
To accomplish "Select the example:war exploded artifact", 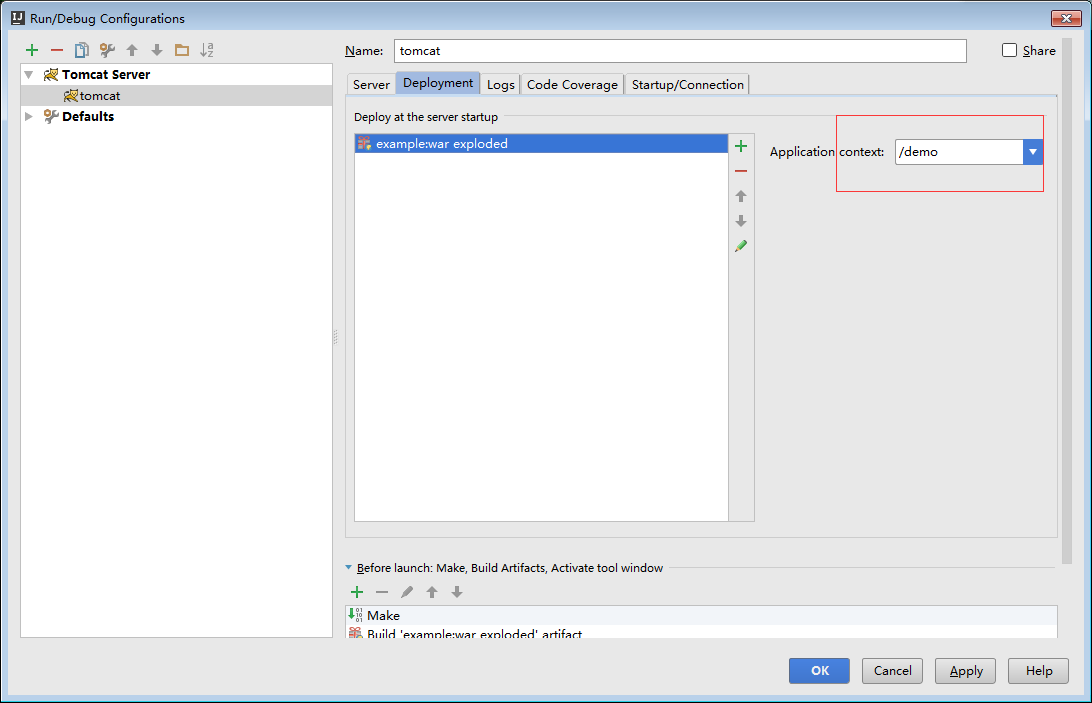I will click(x=541, y=144).
